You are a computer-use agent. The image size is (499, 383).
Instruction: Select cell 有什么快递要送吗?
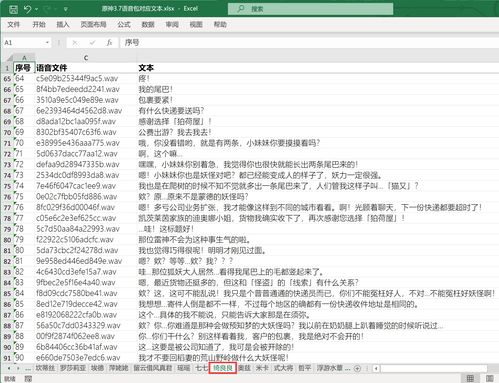pyautogui.click(x=318, y=111)
